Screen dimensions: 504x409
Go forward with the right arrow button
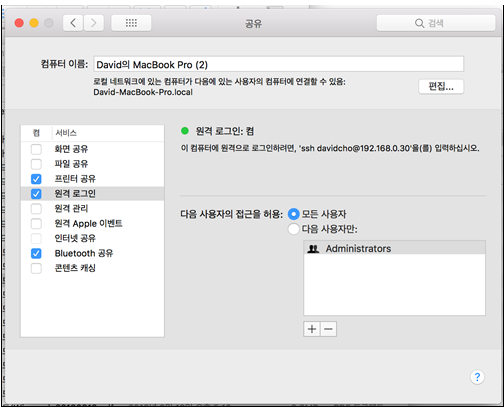click(94, 23)
